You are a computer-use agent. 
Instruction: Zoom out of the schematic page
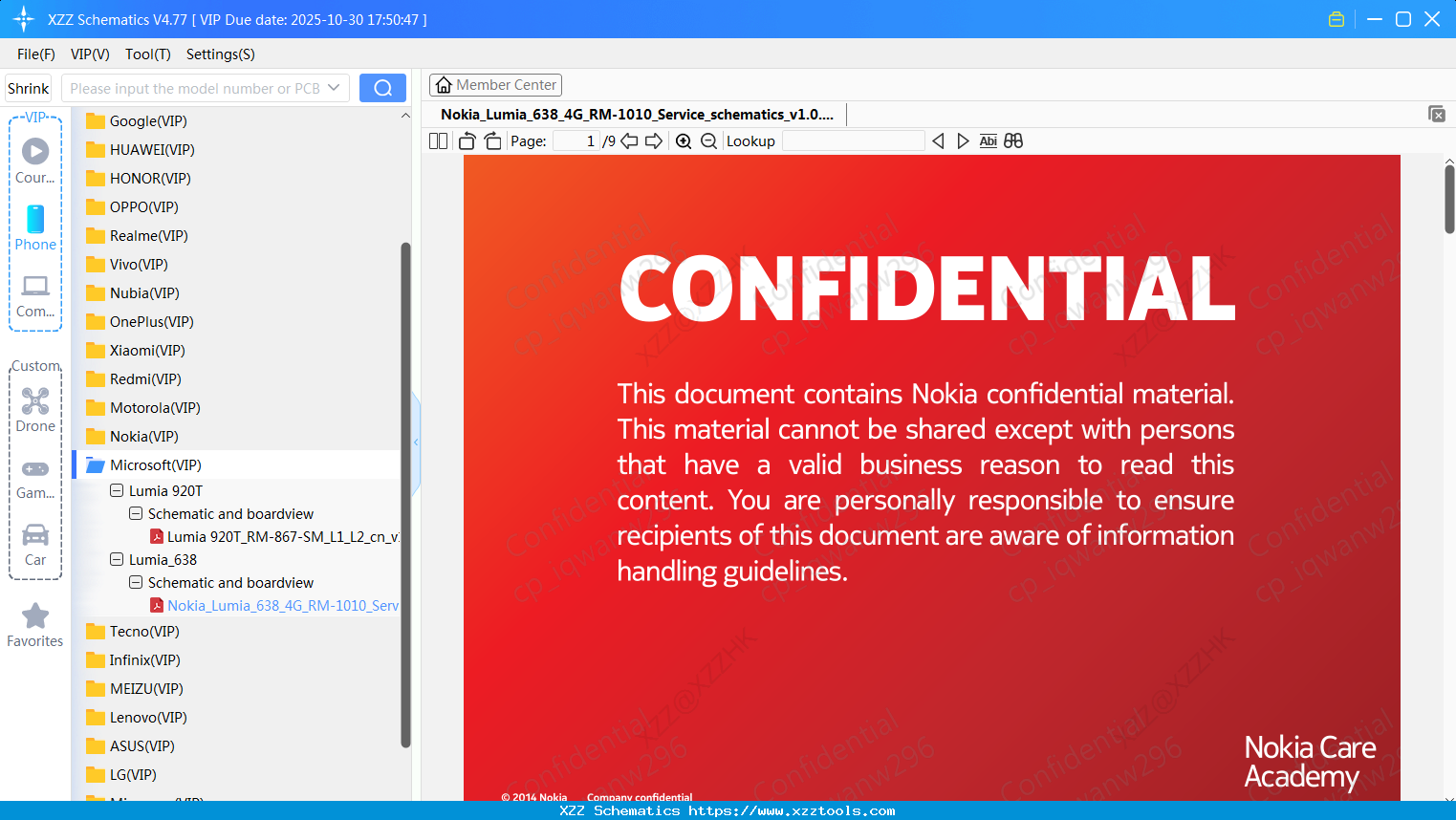point(708,140)
